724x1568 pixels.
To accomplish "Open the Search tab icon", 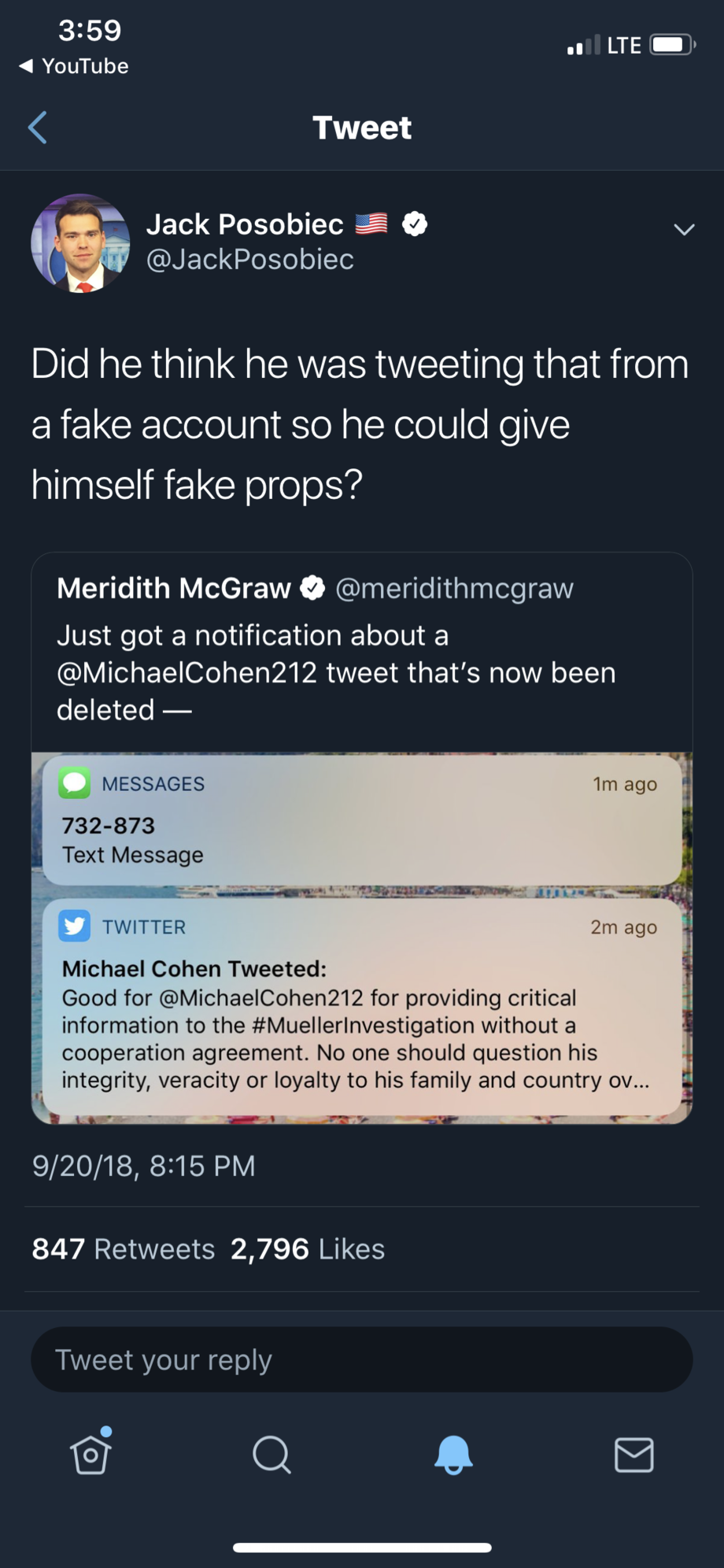I will pos(271,1454).
